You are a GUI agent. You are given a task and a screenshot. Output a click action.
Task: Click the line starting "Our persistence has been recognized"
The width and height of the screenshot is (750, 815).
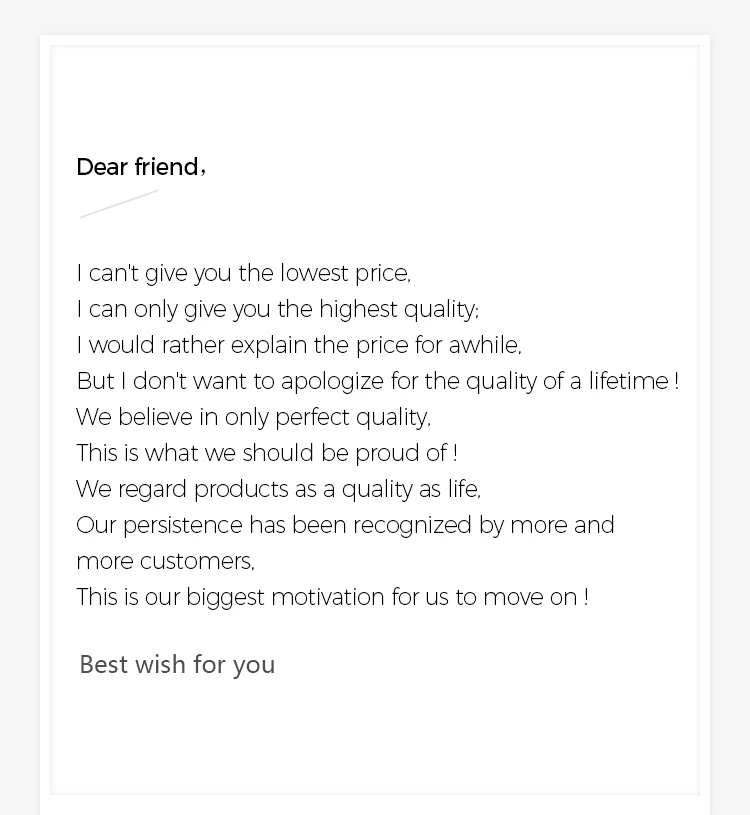pyautogui.click(x=345, y=525)
